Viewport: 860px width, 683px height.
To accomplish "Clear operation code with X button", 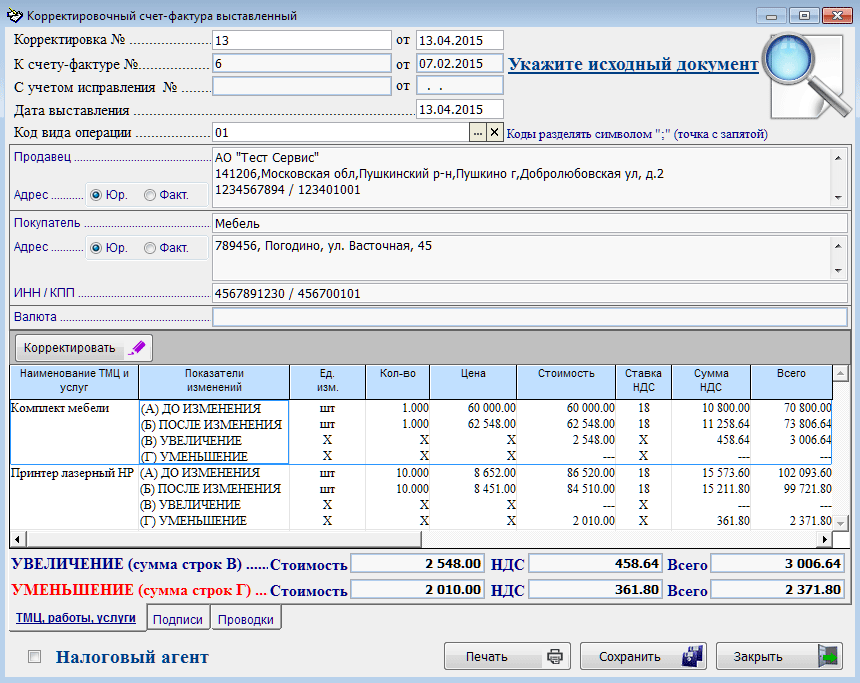I will (x=494, y=132).
